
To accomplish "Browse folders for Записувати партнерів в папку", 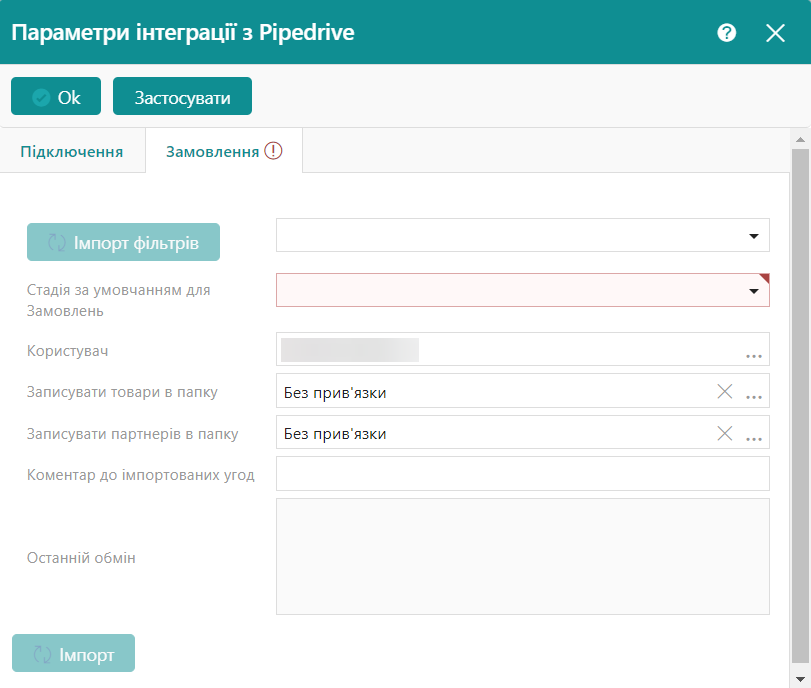I will point(754,438).
